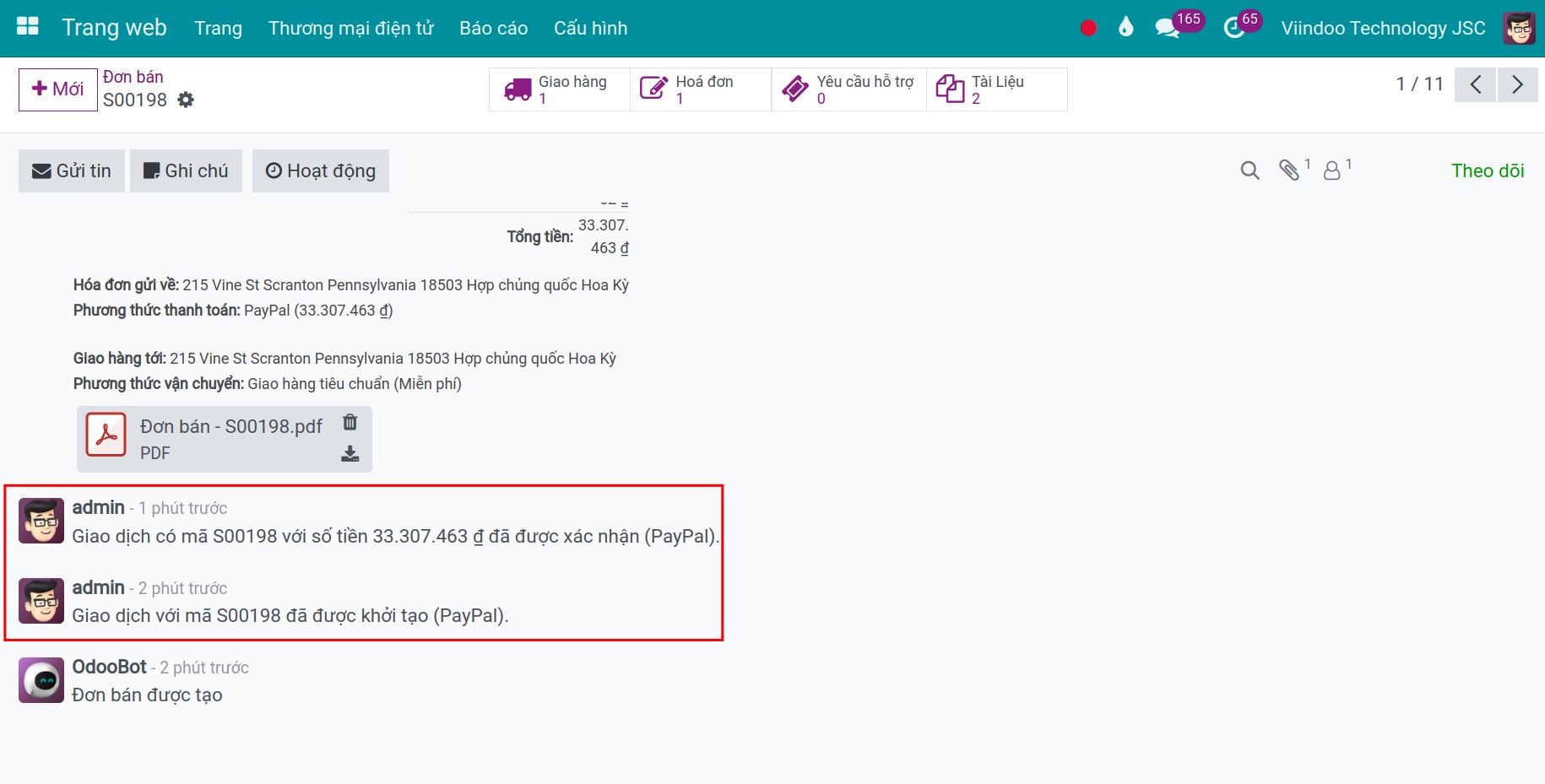Viewport: 1545px width, 784px height.
Task: Click OdooBot author name
Action: tap(109, 667)
